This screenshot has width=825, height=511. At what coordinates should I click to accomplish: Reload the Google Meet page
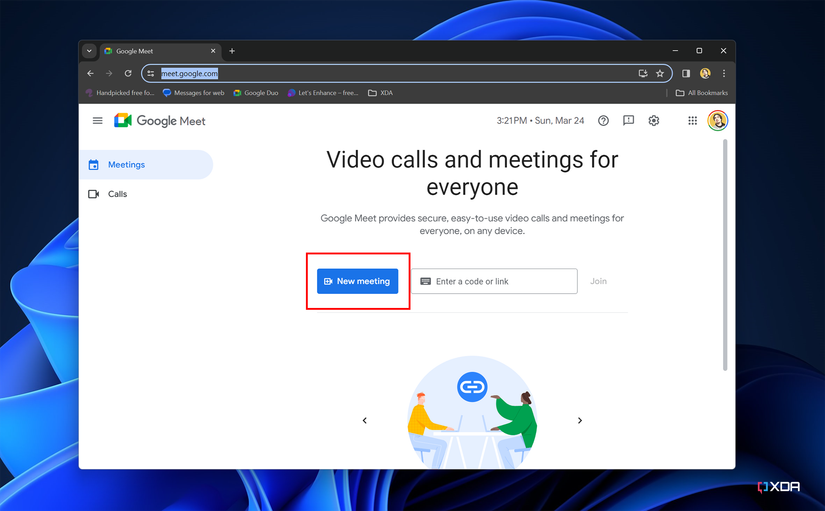128,73
